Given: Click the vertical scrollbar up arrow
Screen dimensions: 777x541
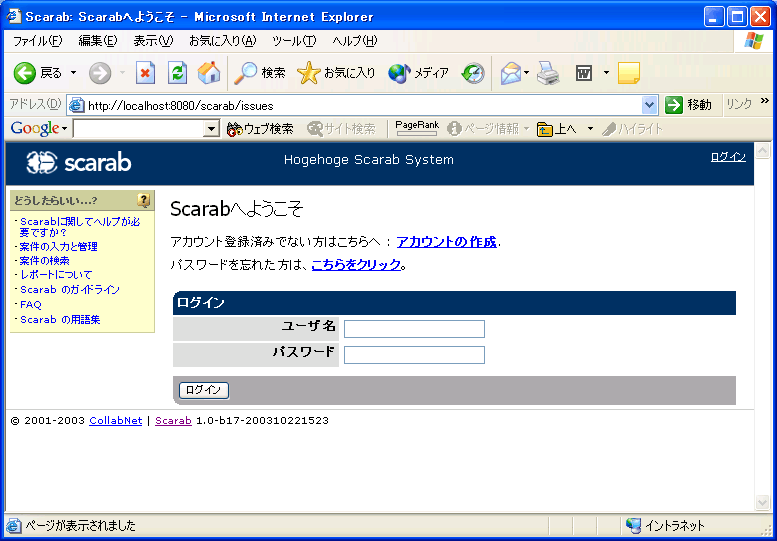Looking at the screenshot, I should 763,151.
